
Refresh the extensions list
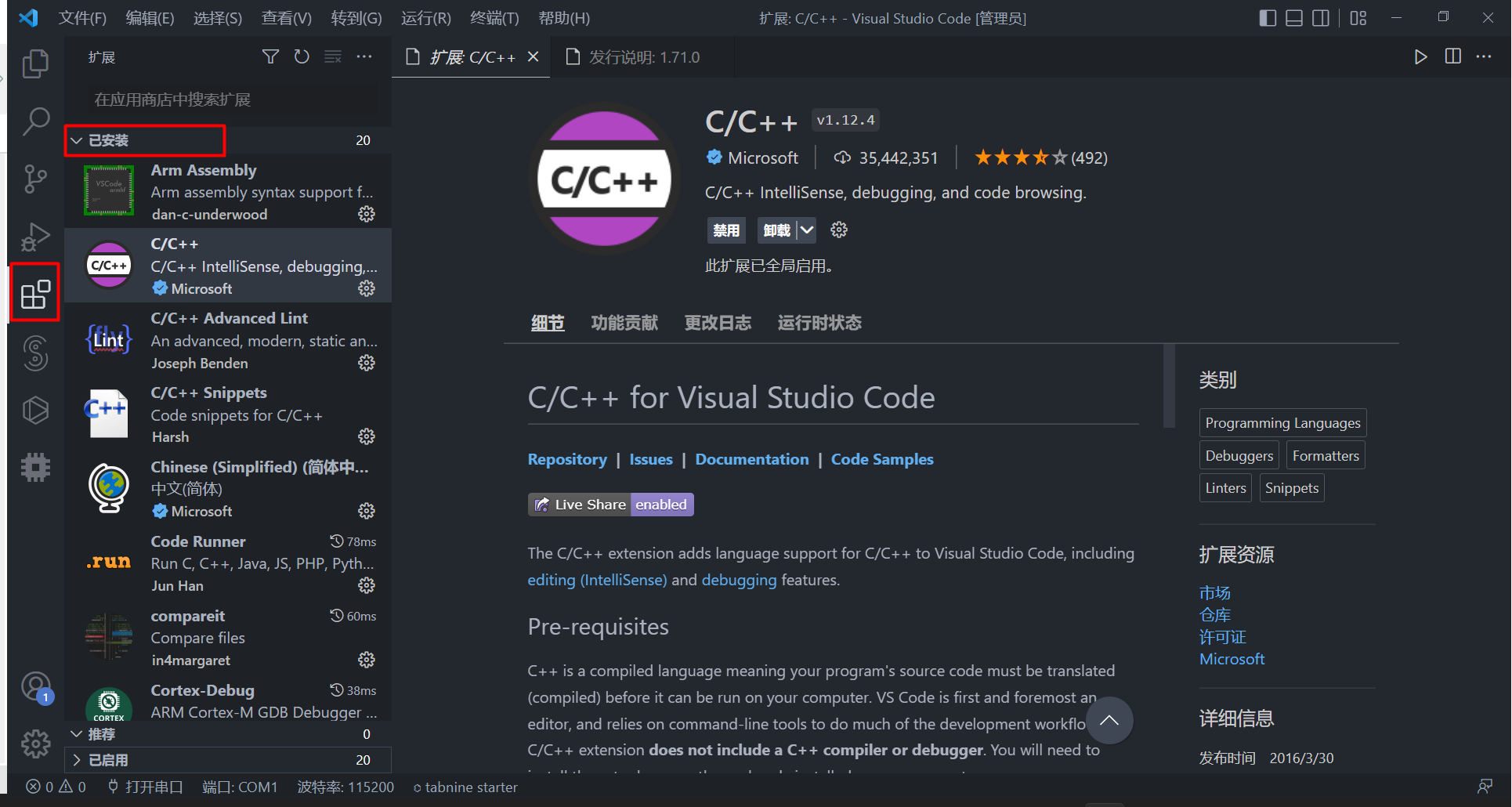[x=302, y=56]
